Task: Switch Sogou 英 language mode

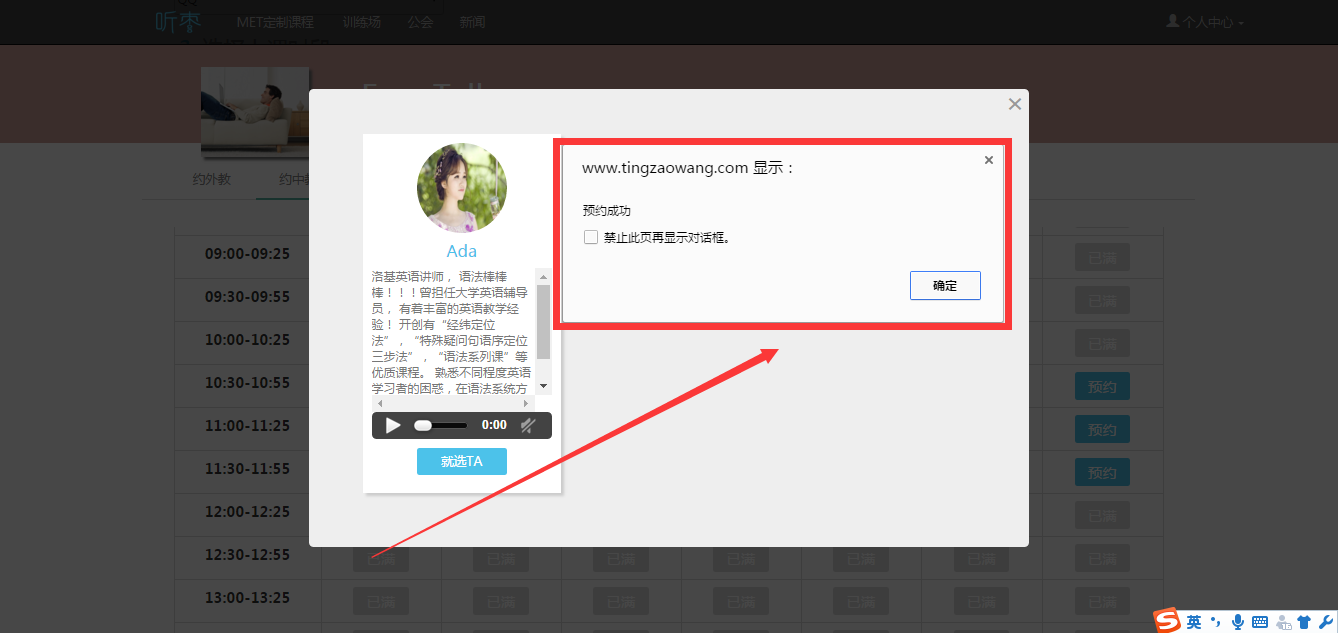Action: tap(1194, 622)
